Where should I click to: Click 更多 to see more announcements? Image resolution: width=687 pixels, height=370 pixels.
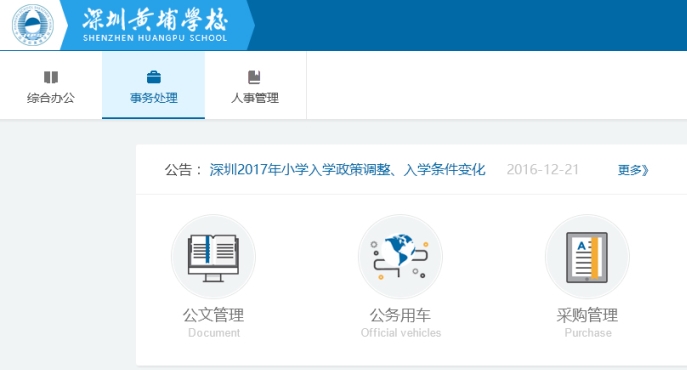633,170
